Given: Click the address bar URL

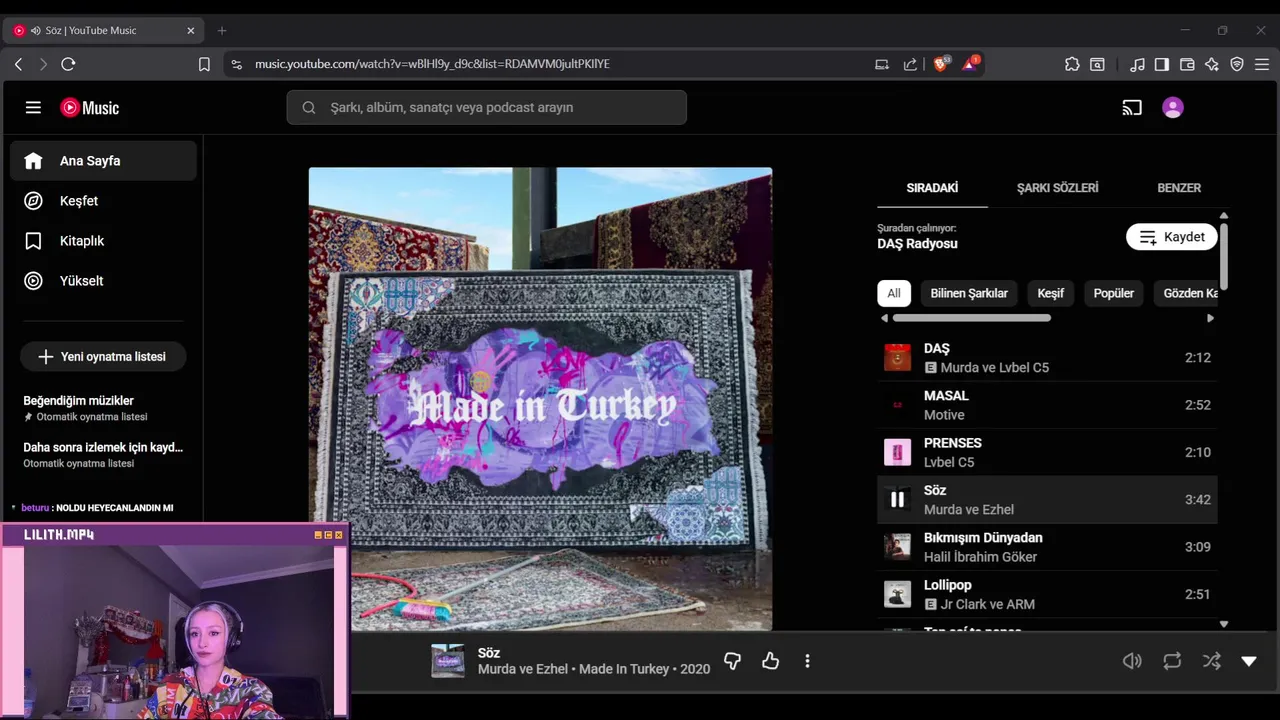Looking at the screenshot, I should pos(432,64).
